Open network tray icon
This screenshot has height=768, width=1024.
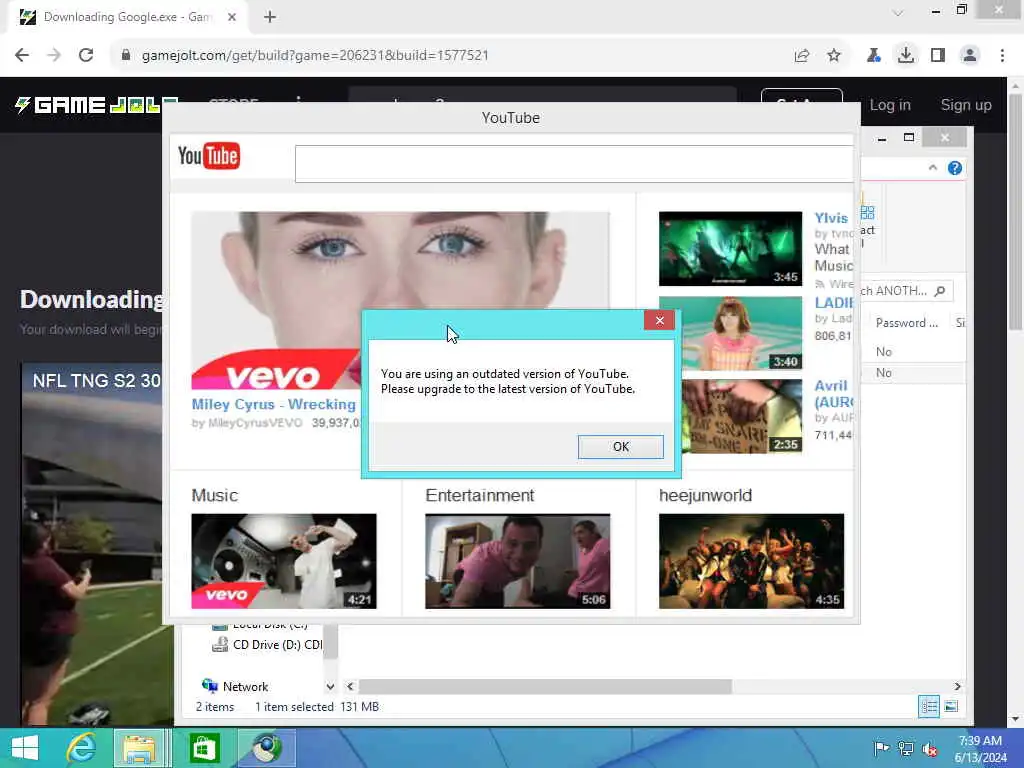[905, 748]
